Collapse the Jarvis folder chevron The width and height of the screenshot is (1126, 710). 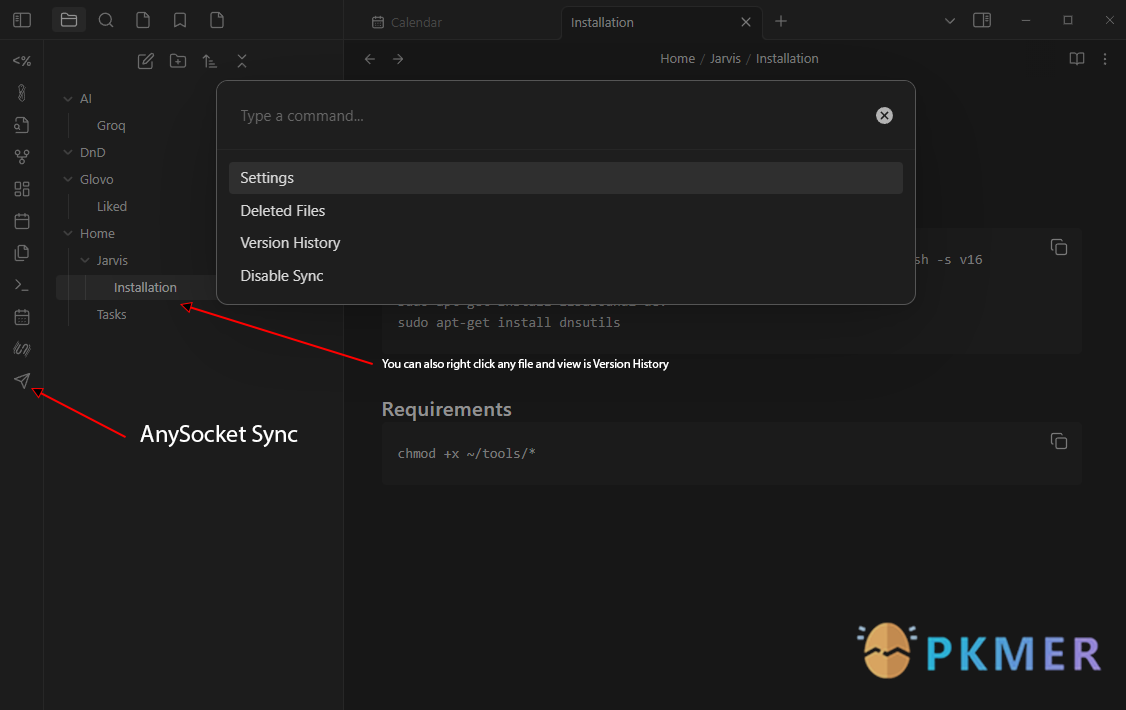pos(85,260)
